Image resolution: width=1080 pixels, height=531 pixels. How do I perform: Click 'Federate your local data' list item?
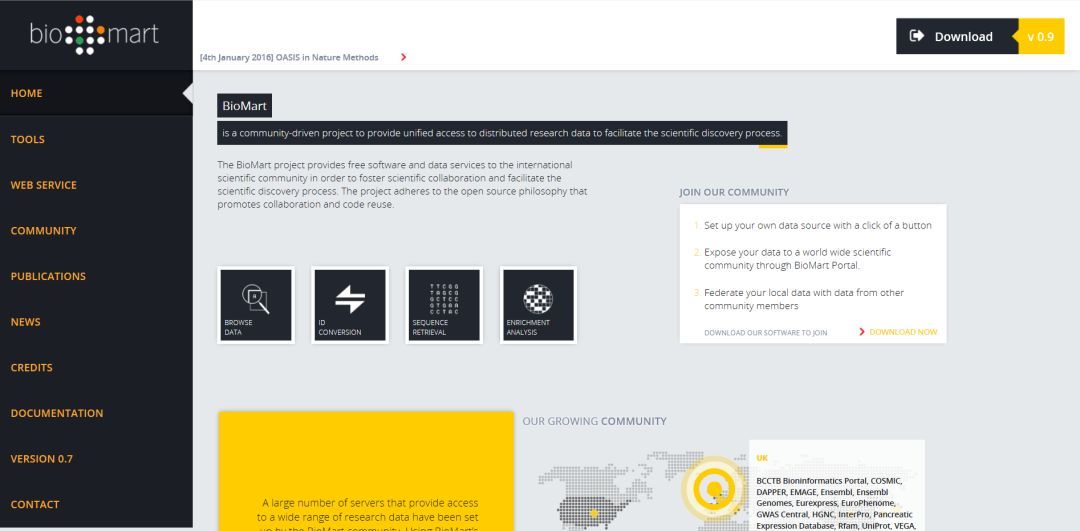[803, 299]
